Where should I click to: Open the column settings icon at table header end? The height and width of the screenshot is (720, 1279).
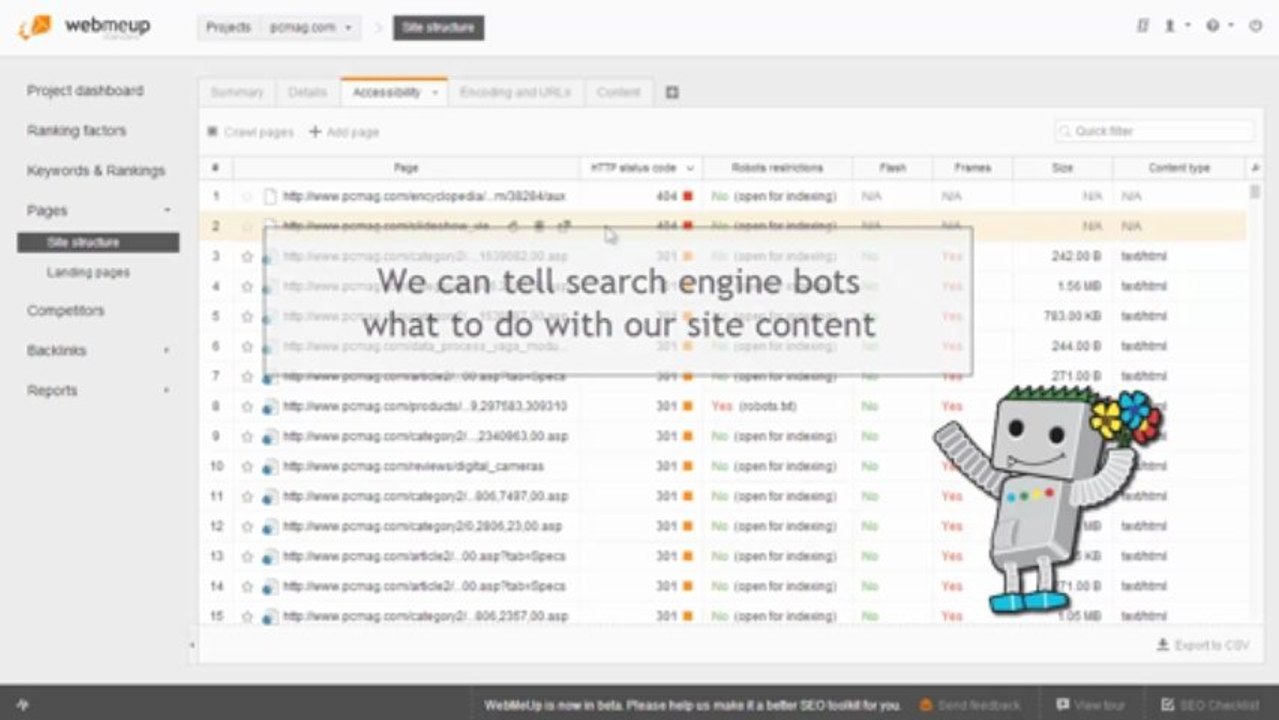(1255, 168)
